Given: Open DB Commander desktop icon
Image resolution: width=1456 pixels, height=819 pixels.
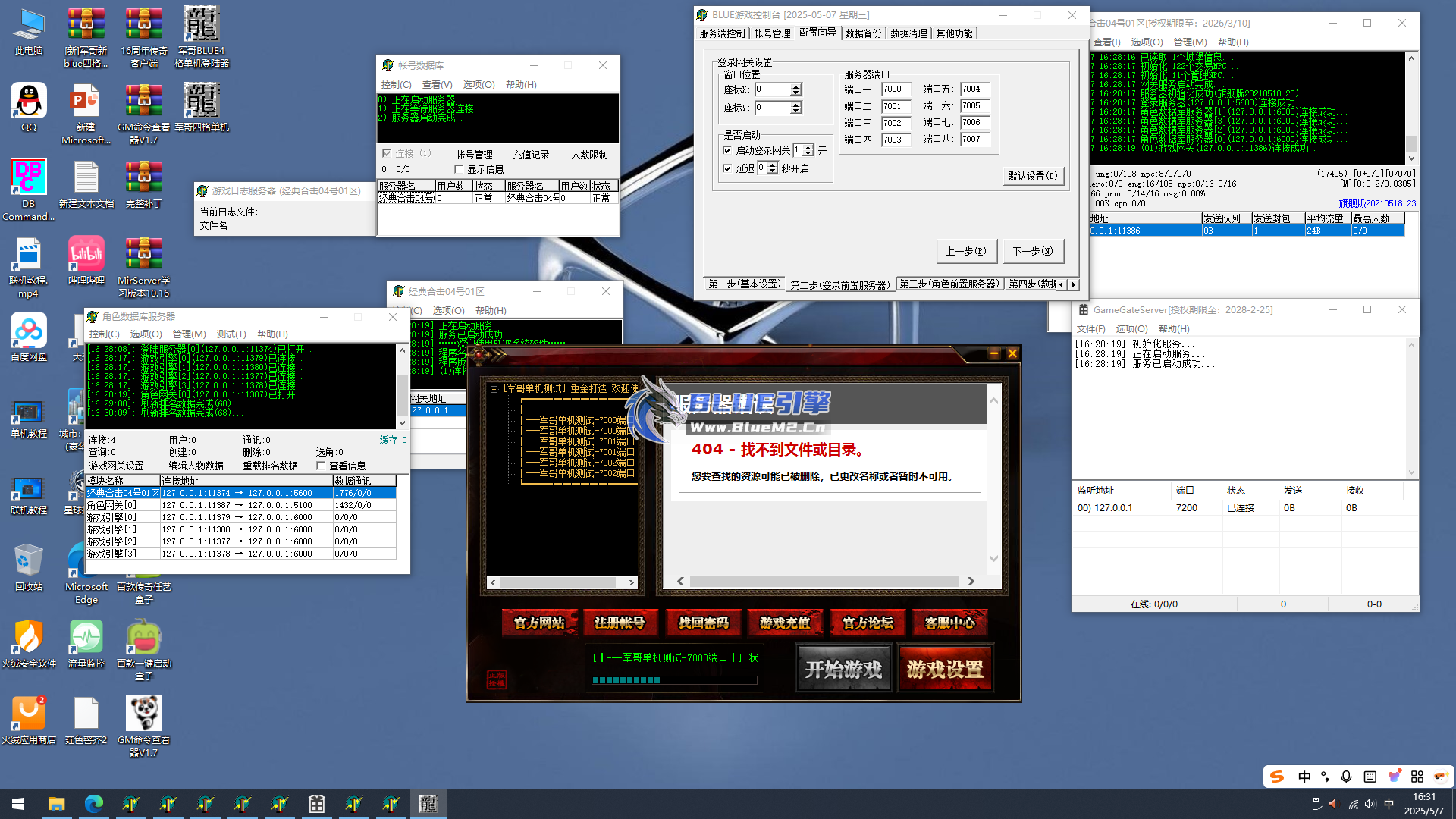Looking at the screenshot, I should tap(29, 190).
